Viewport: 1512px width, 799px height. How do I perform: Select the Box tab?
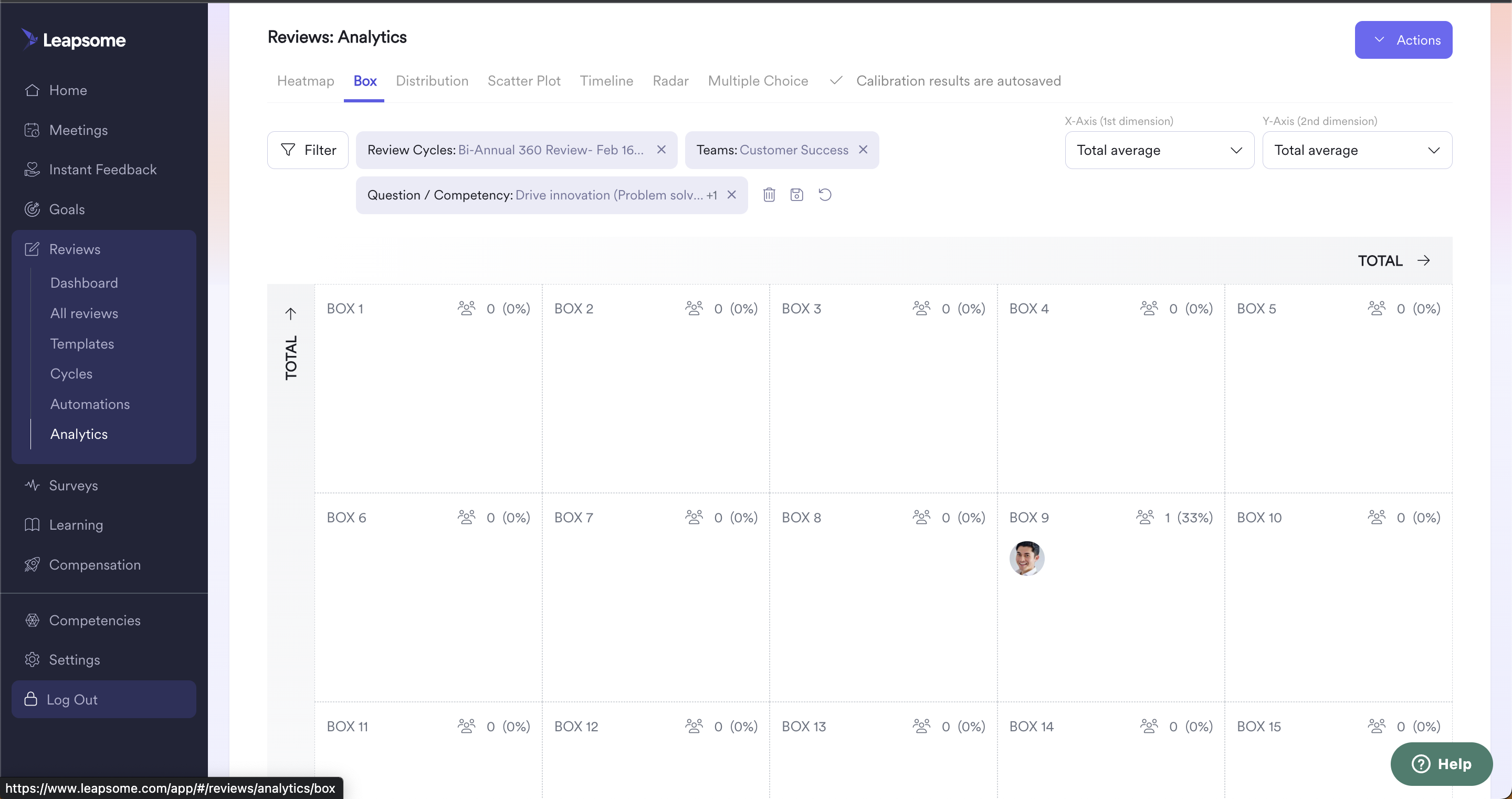tap(364, 80)
